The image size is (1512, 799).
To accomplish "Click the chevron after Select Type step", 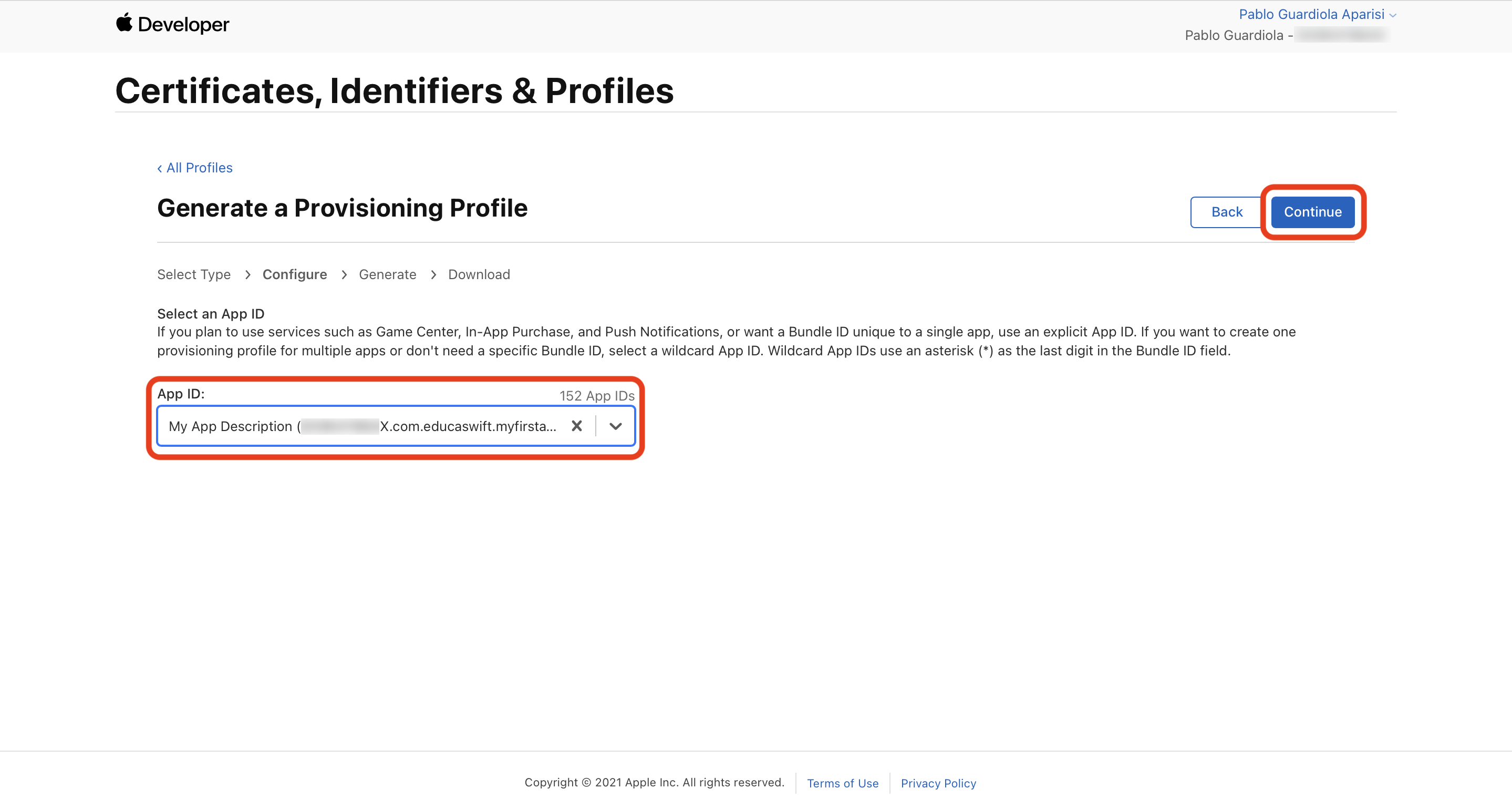I will click(x=247, y=275).
